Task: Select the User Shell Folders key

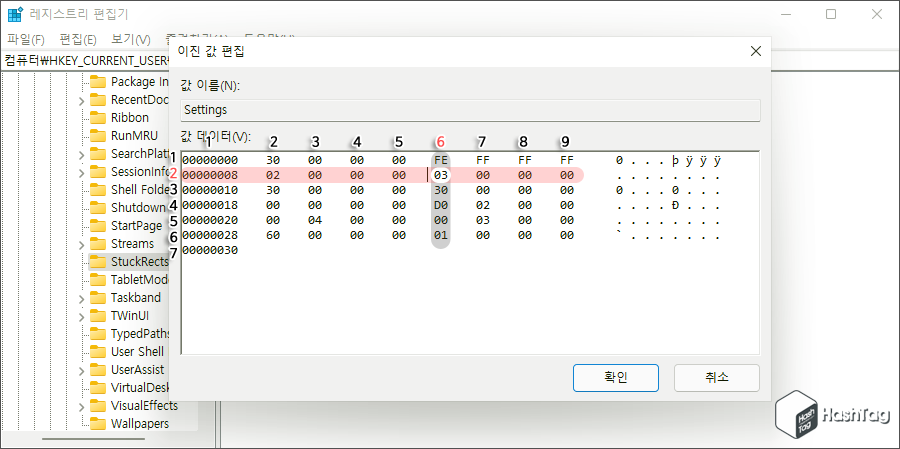Action: (x=138, y=351)
